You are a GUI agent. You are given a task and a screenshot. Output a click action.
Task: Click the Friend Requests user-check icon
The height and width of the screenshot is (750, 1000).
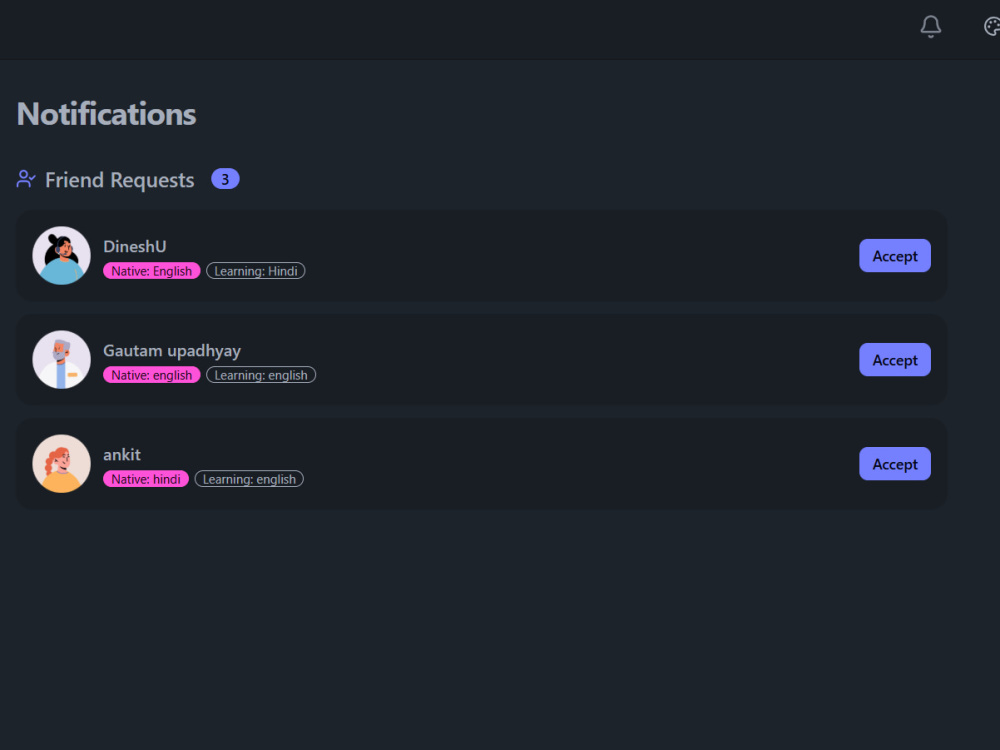pos(26,179)
